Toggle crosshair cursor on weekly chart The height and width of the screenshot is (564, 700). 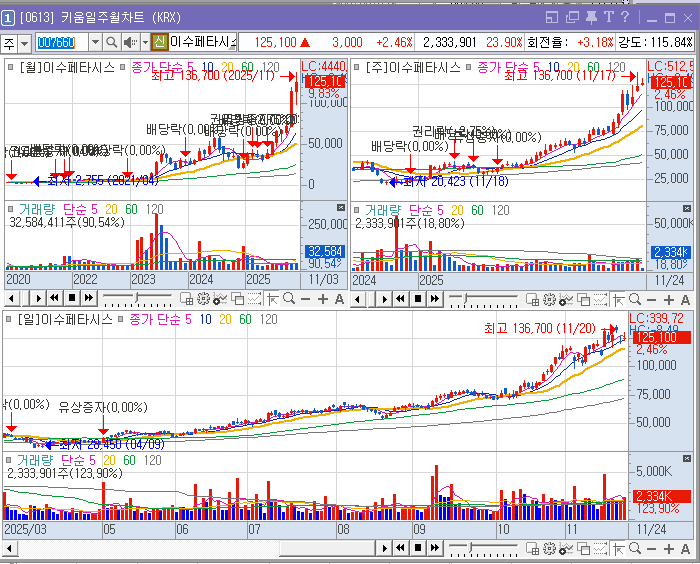pyautogui.click(x=619, y=300)
